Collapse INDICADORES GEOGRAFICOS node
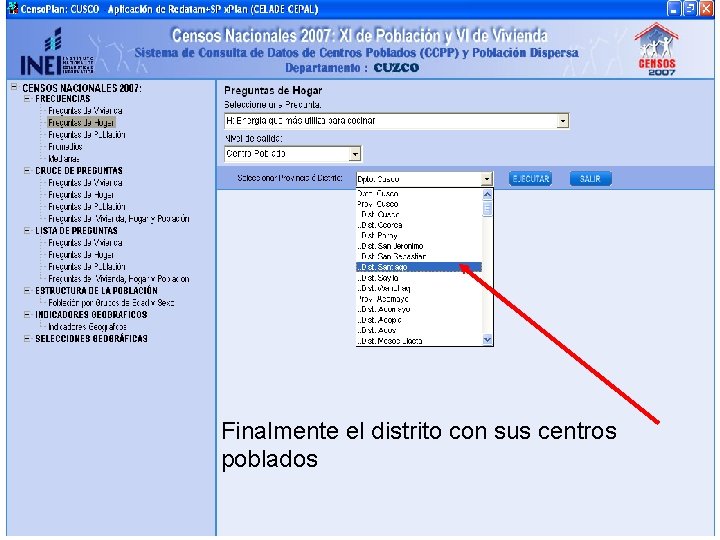Viewport: 720px width, 540px height. (x=27, y=315)
